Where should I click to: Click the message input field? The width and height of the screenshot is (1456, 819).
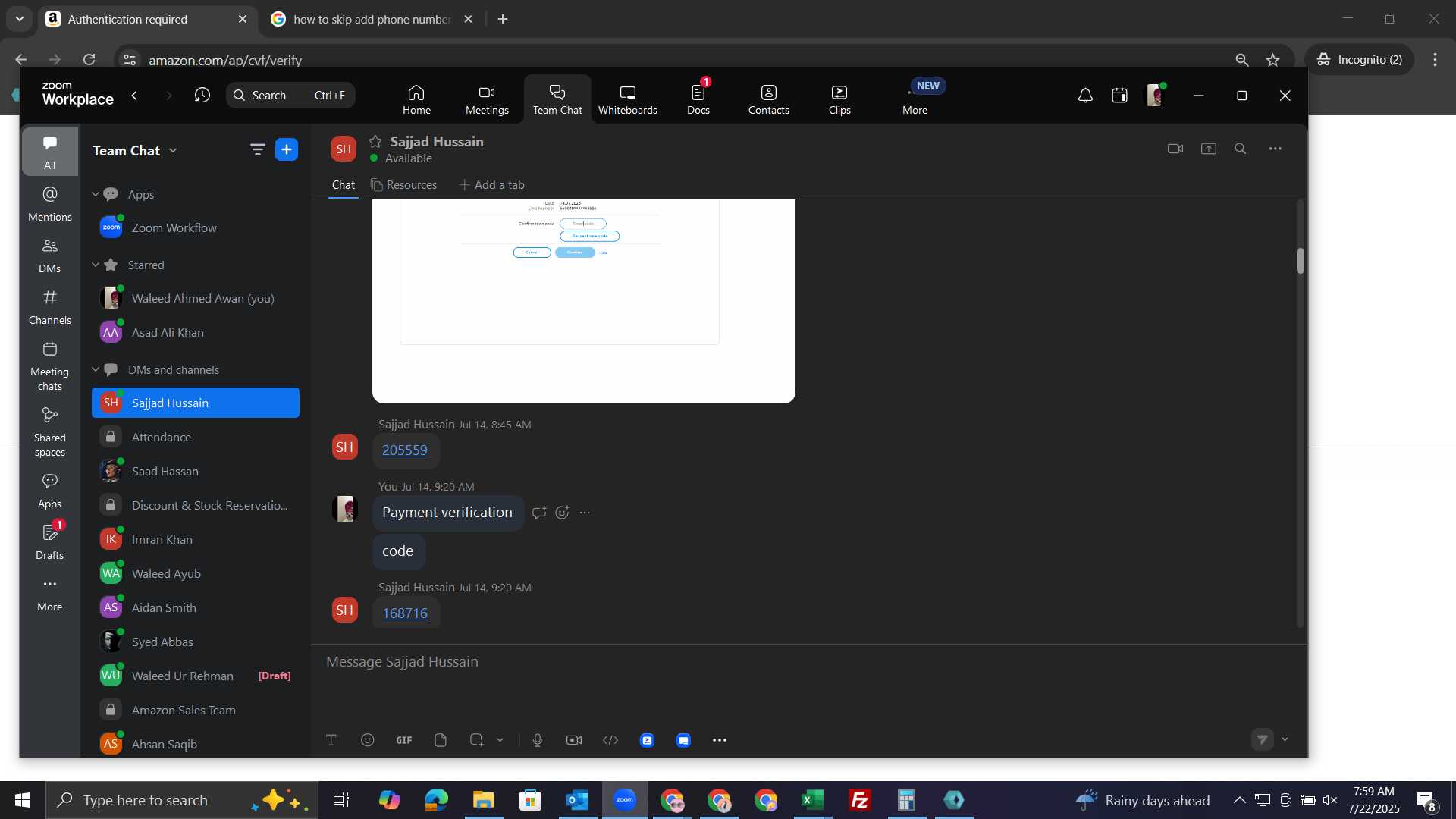pyautogui.click(x=808, y=662)
